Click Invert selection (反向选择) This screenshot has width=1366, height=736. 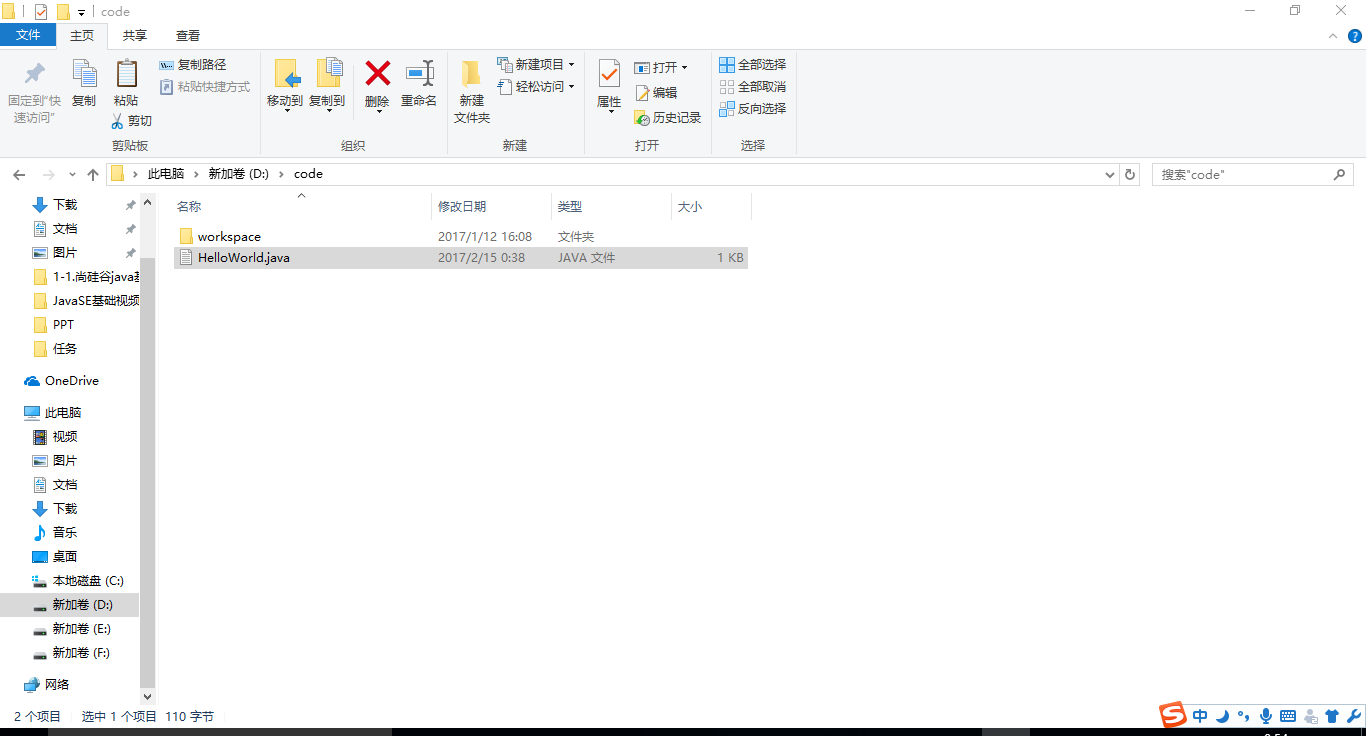[x=753, y=109]
